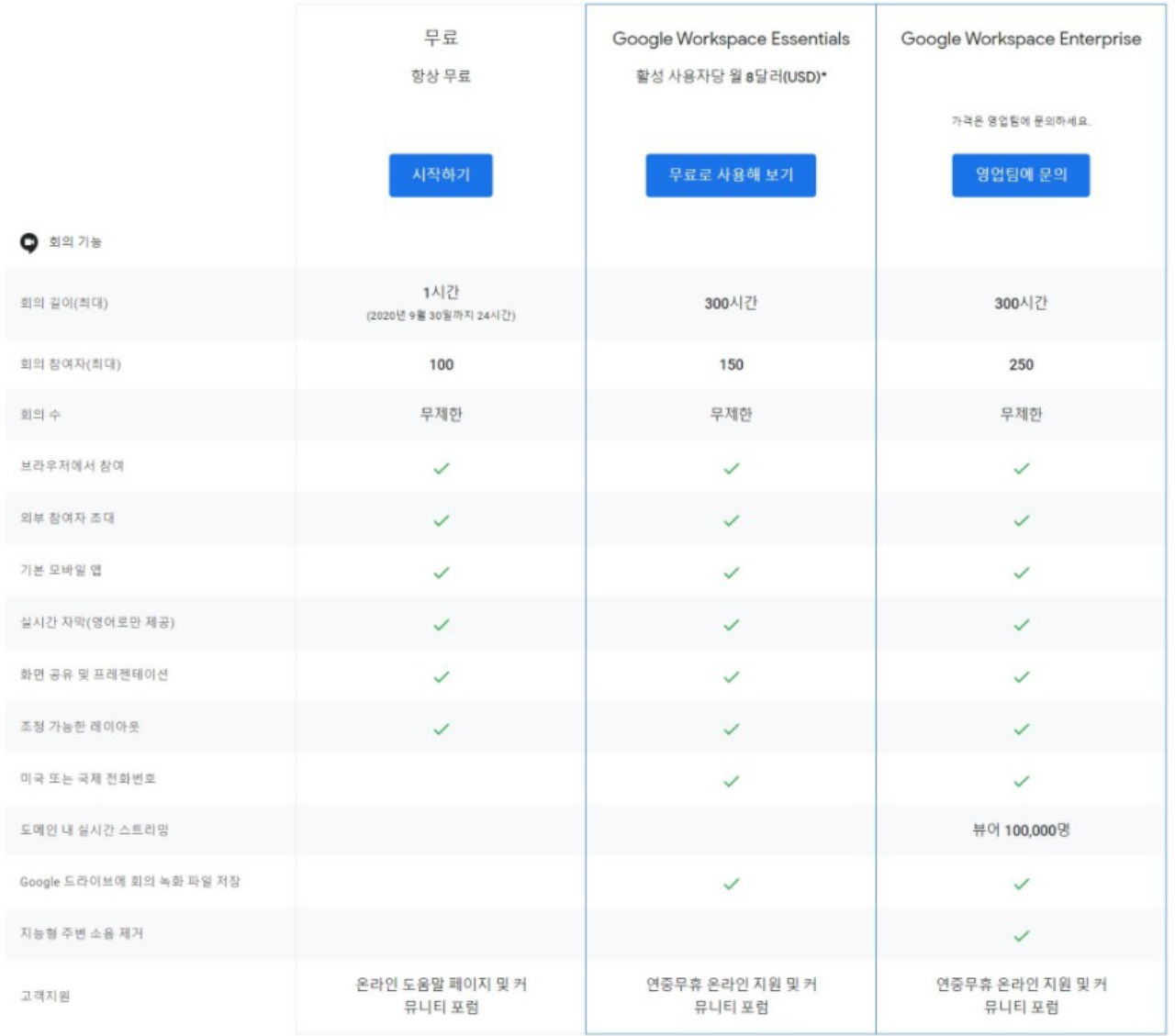Click the 미국 또는 국제 전화번호 row label
Screen dimensions: 1175x1036
88,778
